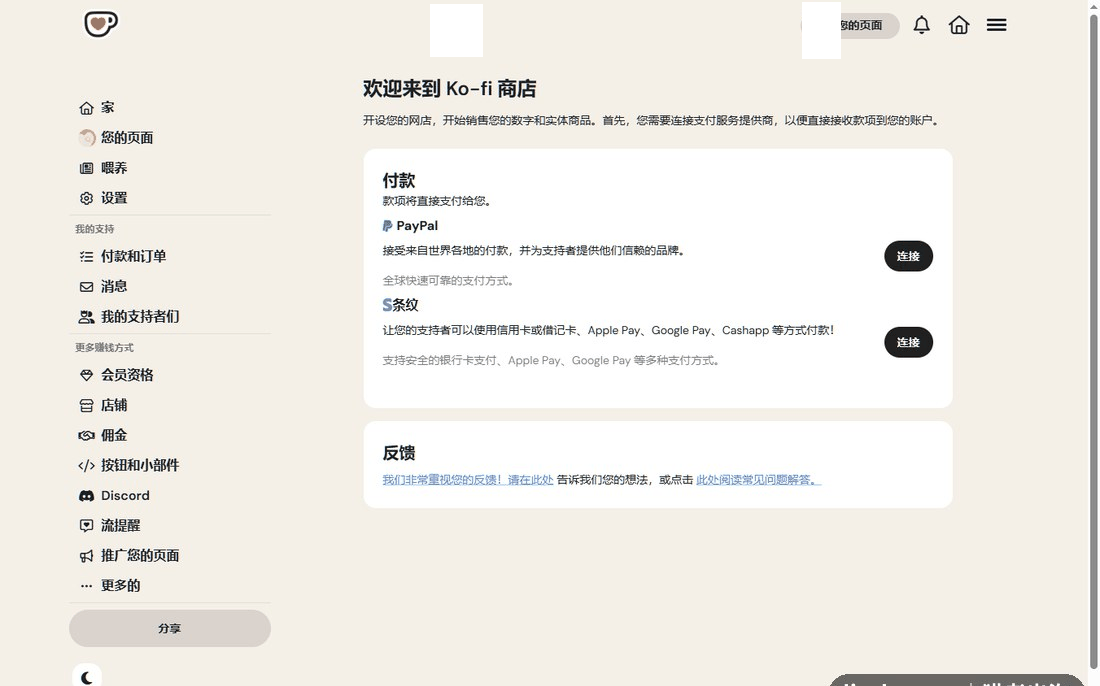This screenshot has height=686, width=1100.
Task: Open the hamburger menu
Action: pyautogui.click(x=997, y=25)
